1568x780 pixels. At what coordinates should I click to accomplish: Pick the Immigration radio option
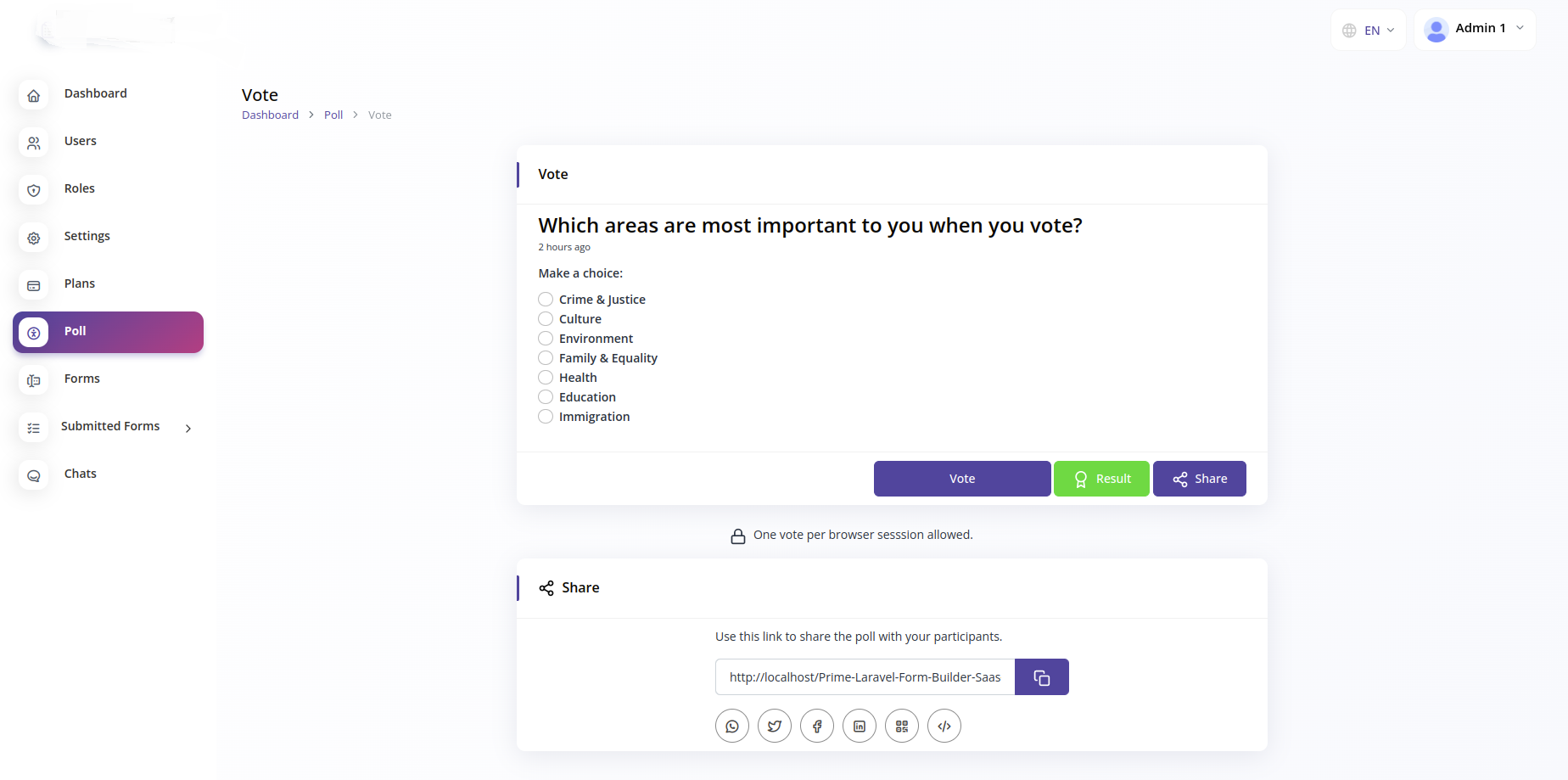click(546, 417)
